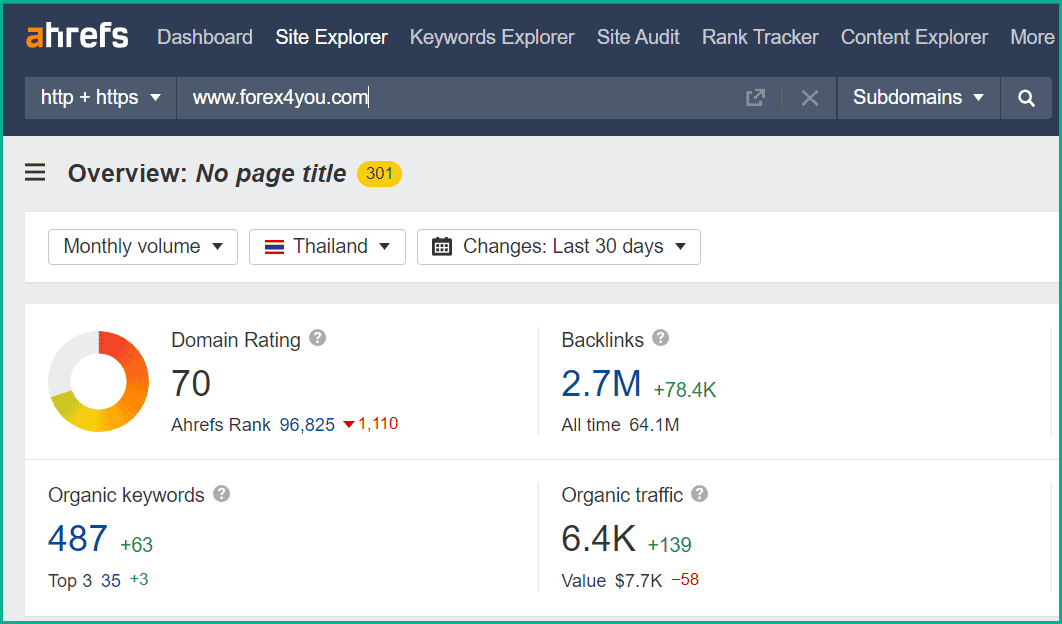The width and height of the screenshot is (1062, 624).
Task: Open the More menu
Action: [x=1032, y=37]
